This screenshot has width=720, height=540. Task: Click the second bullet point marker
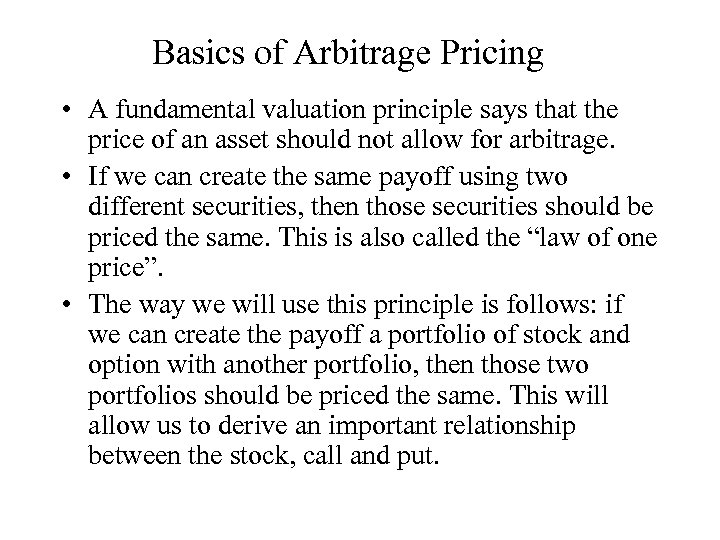point(62,180)
